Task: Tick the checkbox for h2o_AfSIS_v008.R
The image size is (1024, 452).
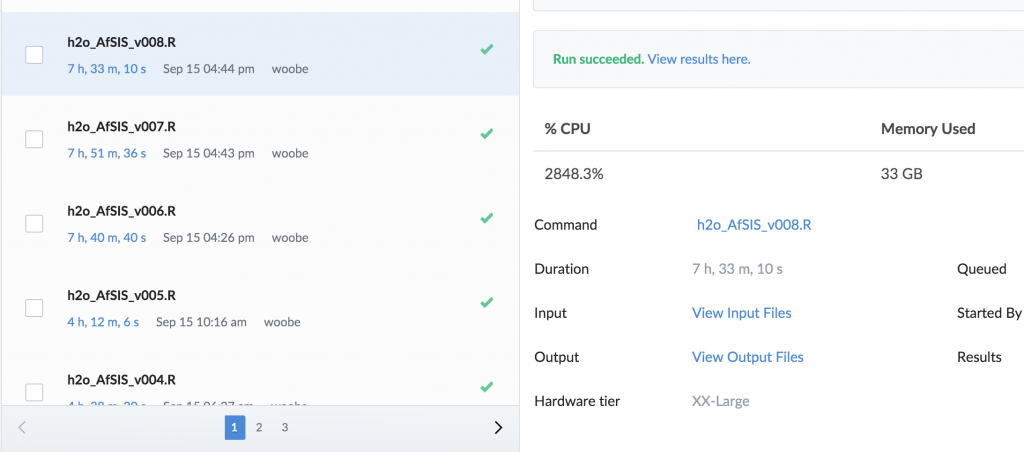Action: tap(34, 55)
